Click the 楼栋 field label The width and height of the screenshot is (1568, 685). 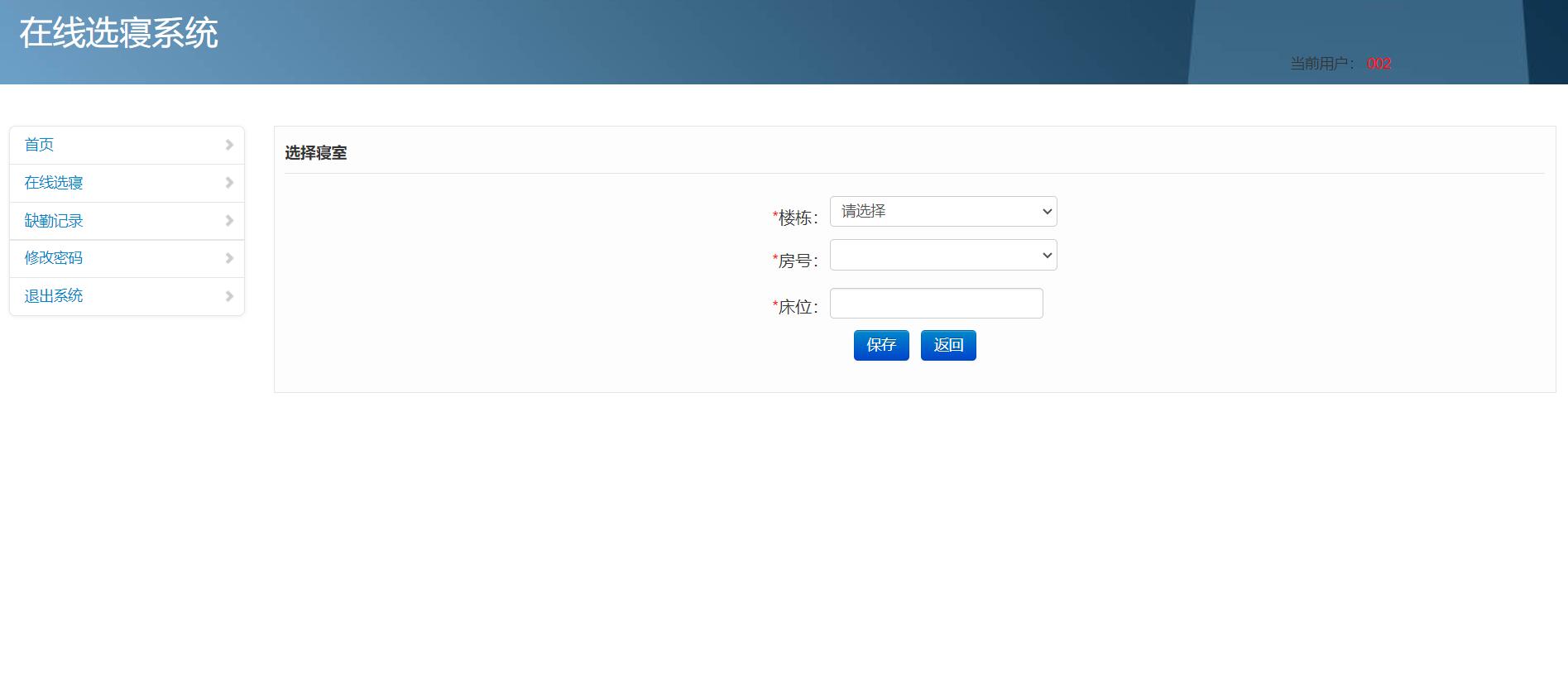pyautogui.click(x=795, y=218)
